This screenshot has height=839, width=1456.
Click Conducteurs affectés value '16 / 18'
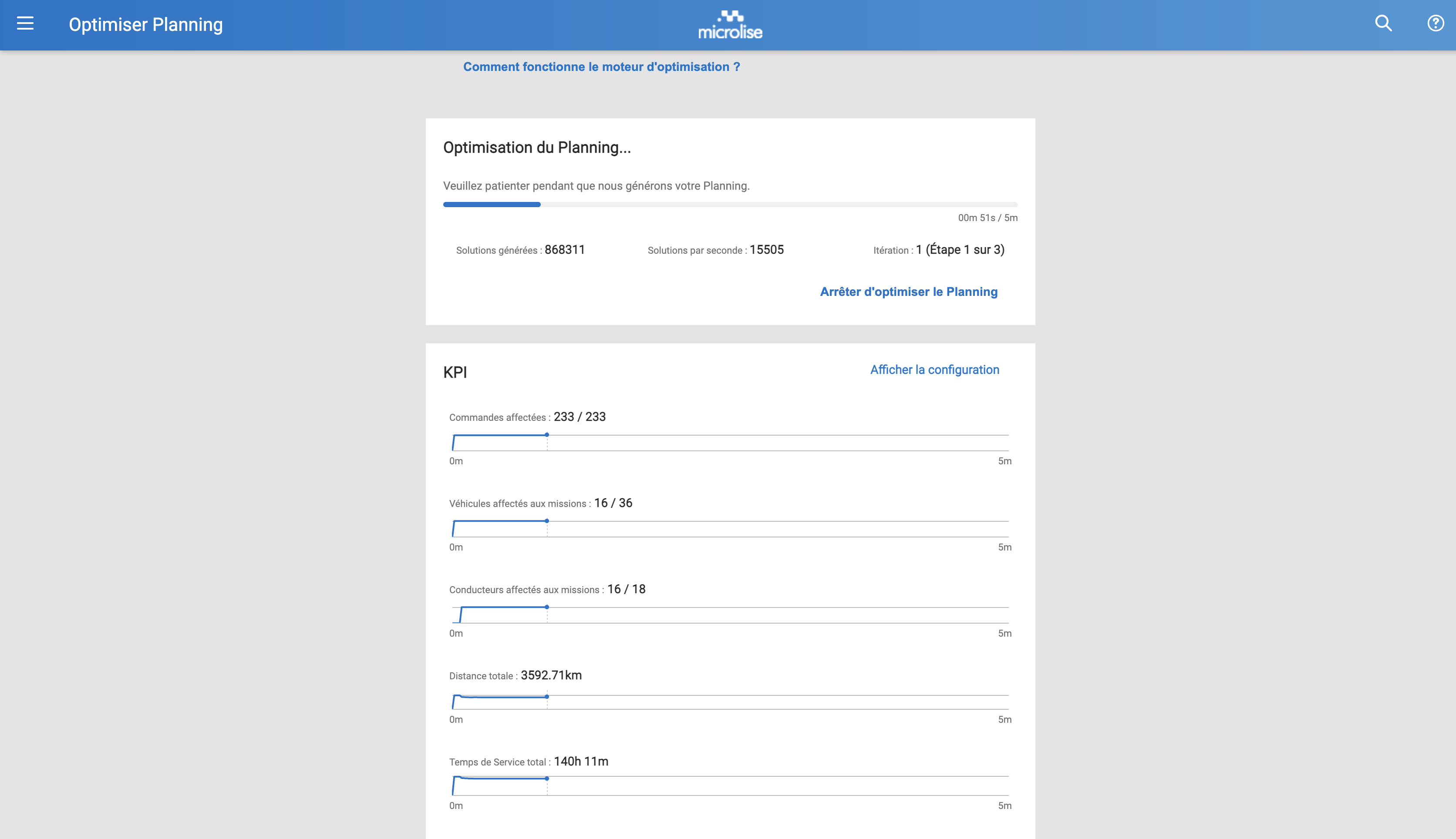(627, 589)
